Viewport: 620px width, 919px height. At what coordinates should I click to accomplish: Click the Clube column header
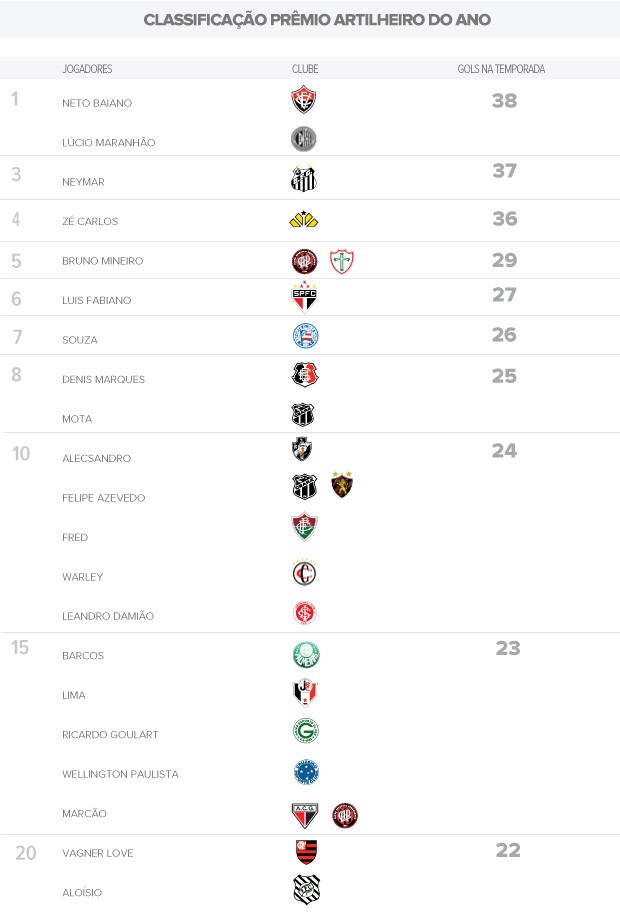click(305, 69)
